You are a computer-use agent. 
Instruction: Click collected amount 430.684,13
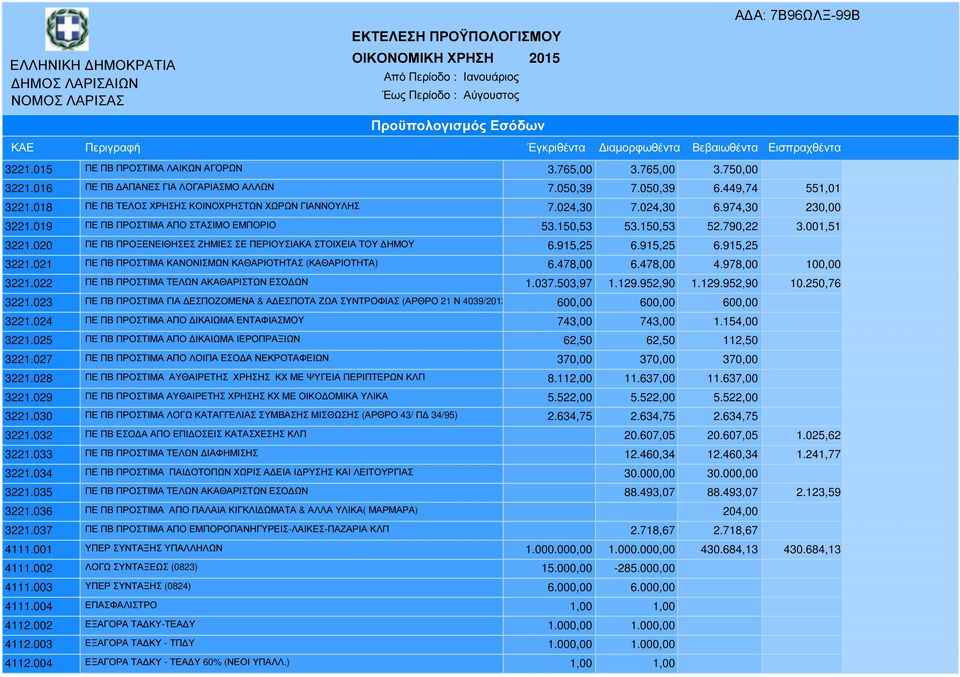(812, 550)
